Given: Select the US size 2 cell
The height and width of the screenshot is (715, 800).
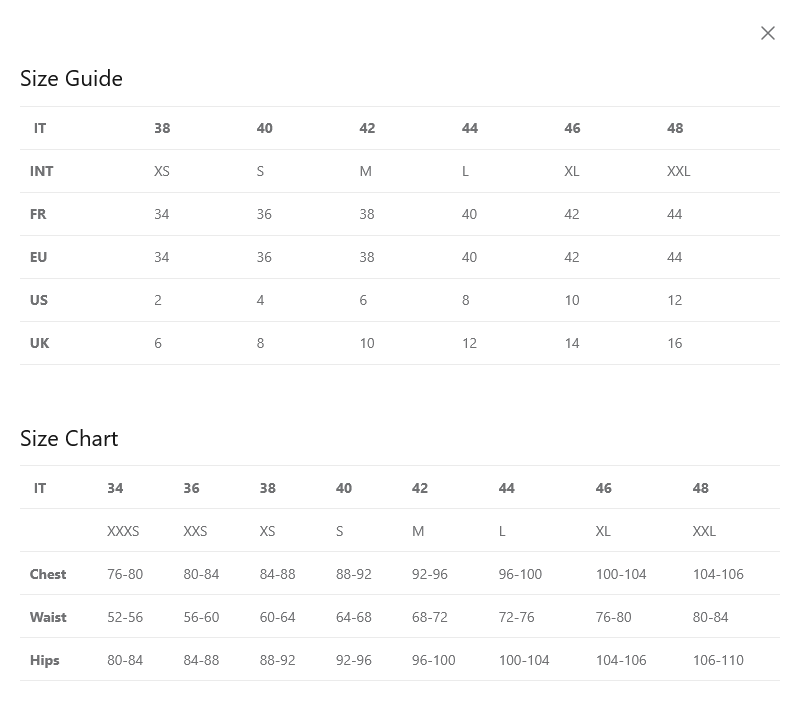Looking at the screenshot, I should [x=158, y=300].
